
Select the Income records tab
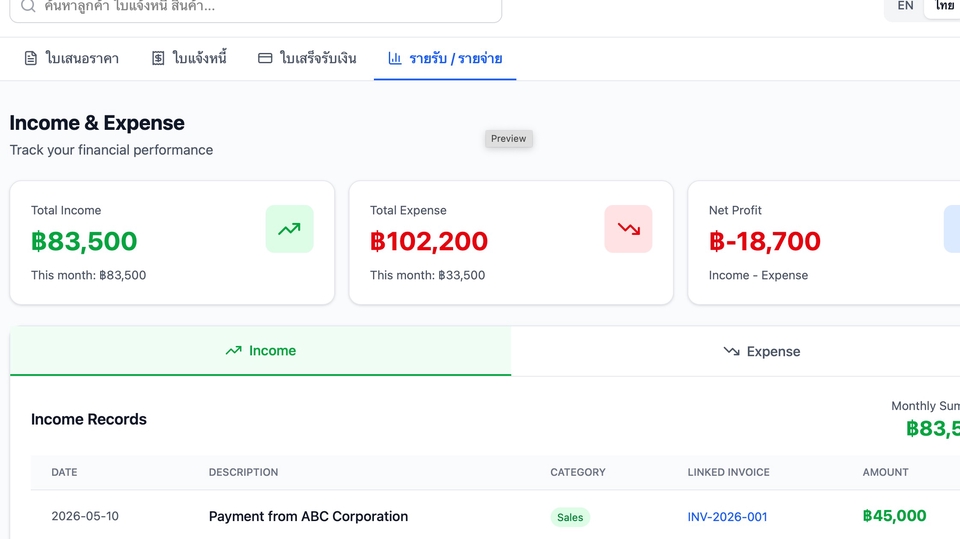point(261,351)
